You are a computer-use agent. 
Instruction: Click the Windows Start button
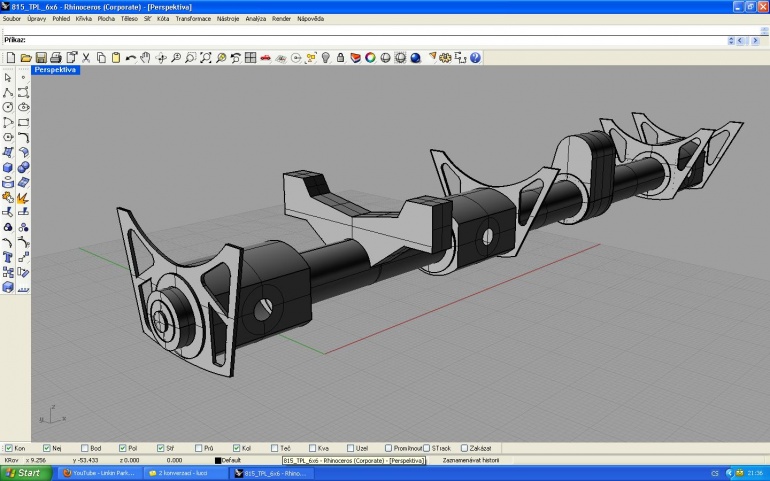coord(26,473)
